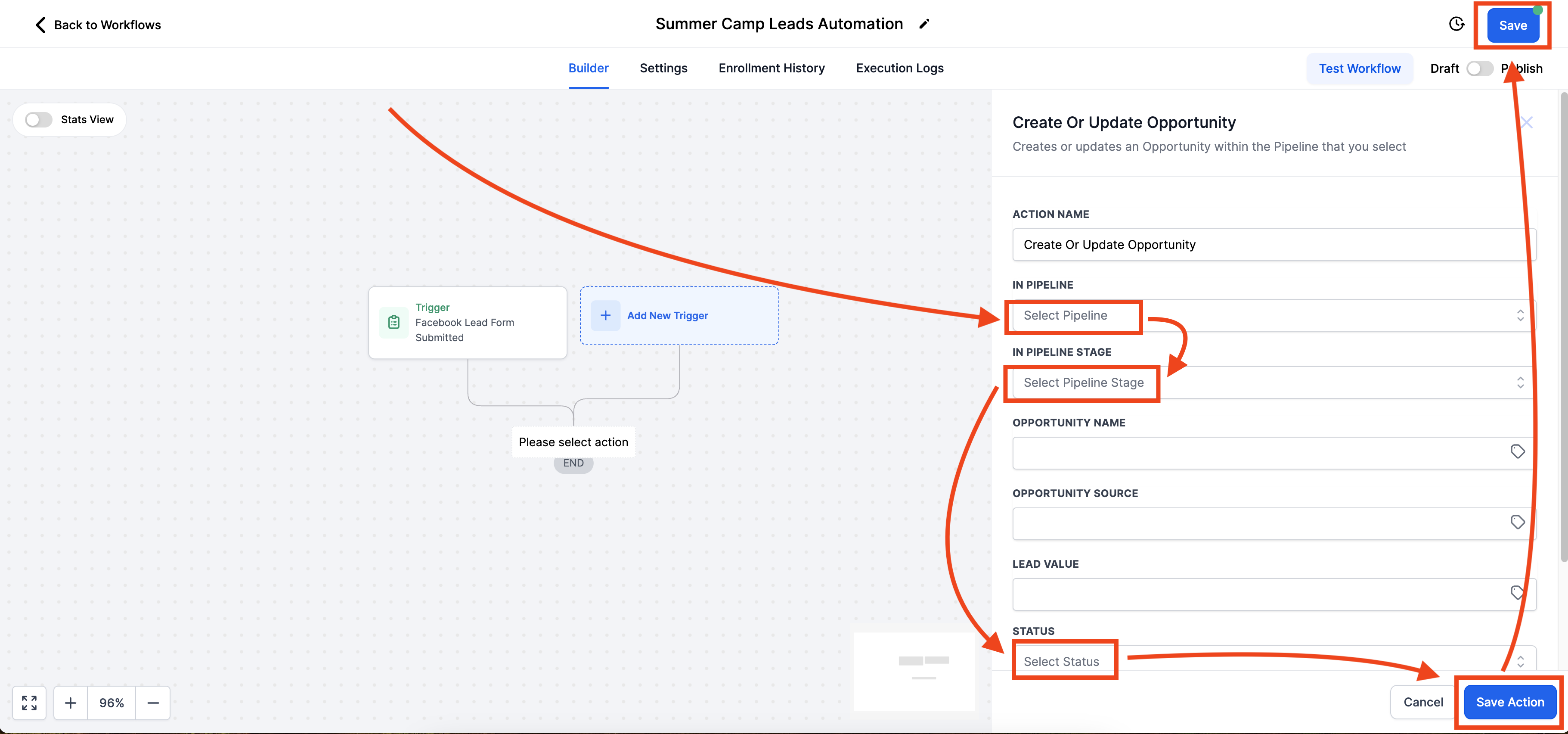The image size is (1568, 734).
Task: Switch to the Settings tab
Action: (663, 68)
